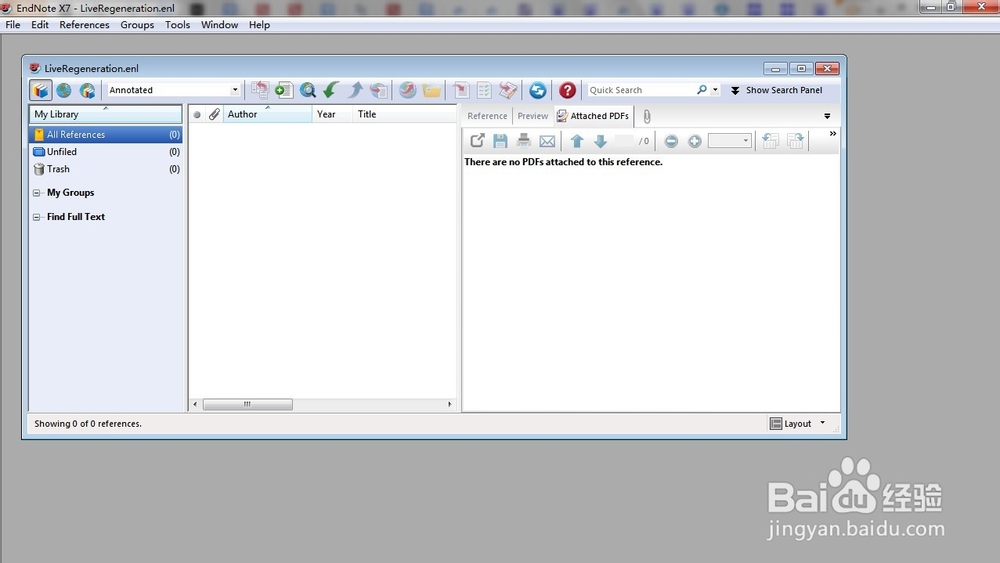Sort references by Year column

click(x=332, y=114)
